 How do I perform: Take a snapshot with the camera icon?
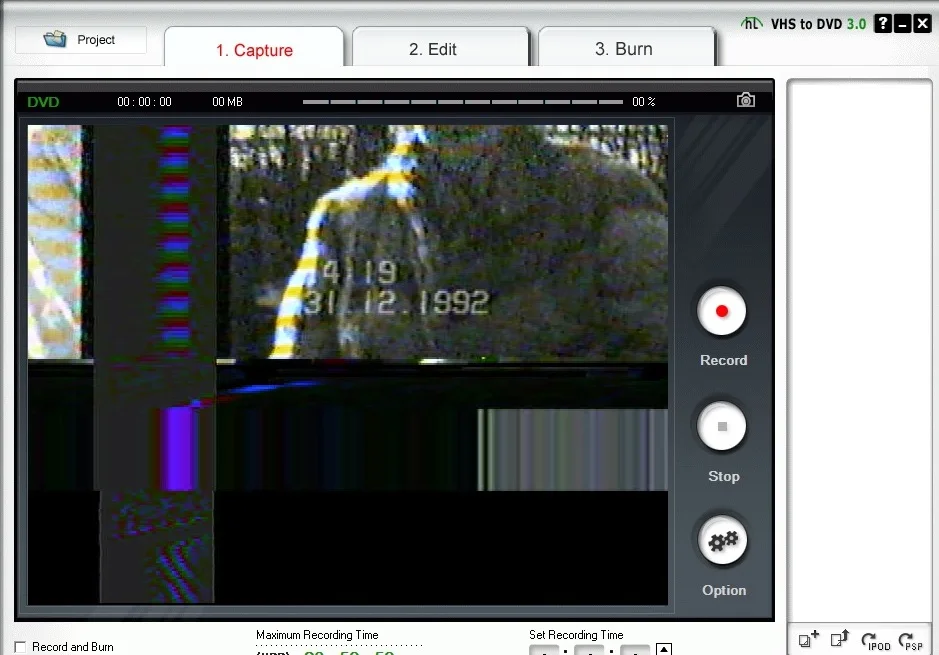tap(746, 100)
